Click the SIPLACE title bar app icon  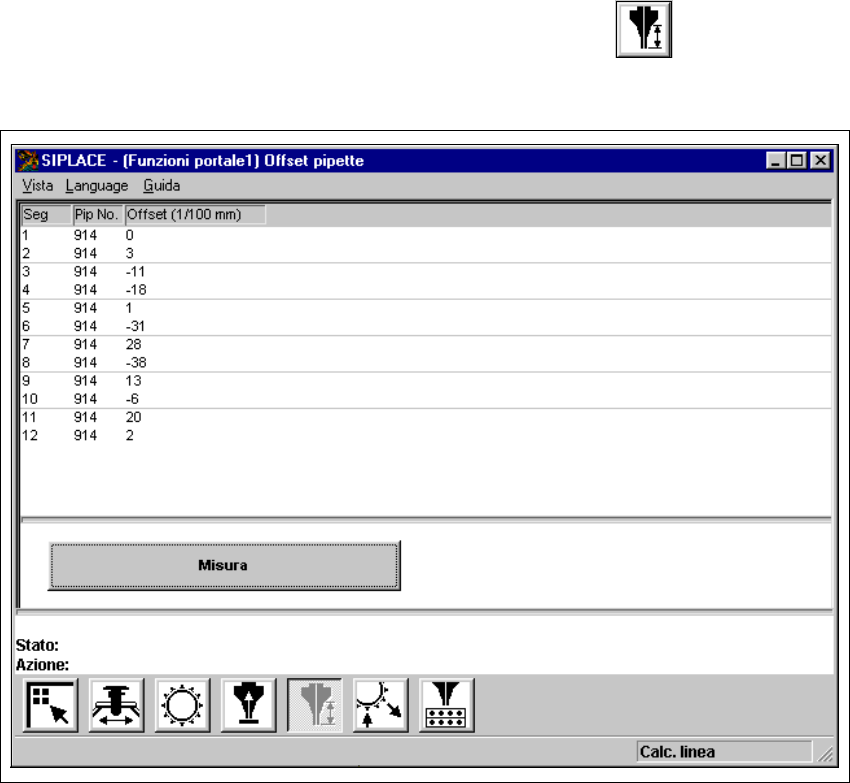pyautogui.click(x=28, y=161)
